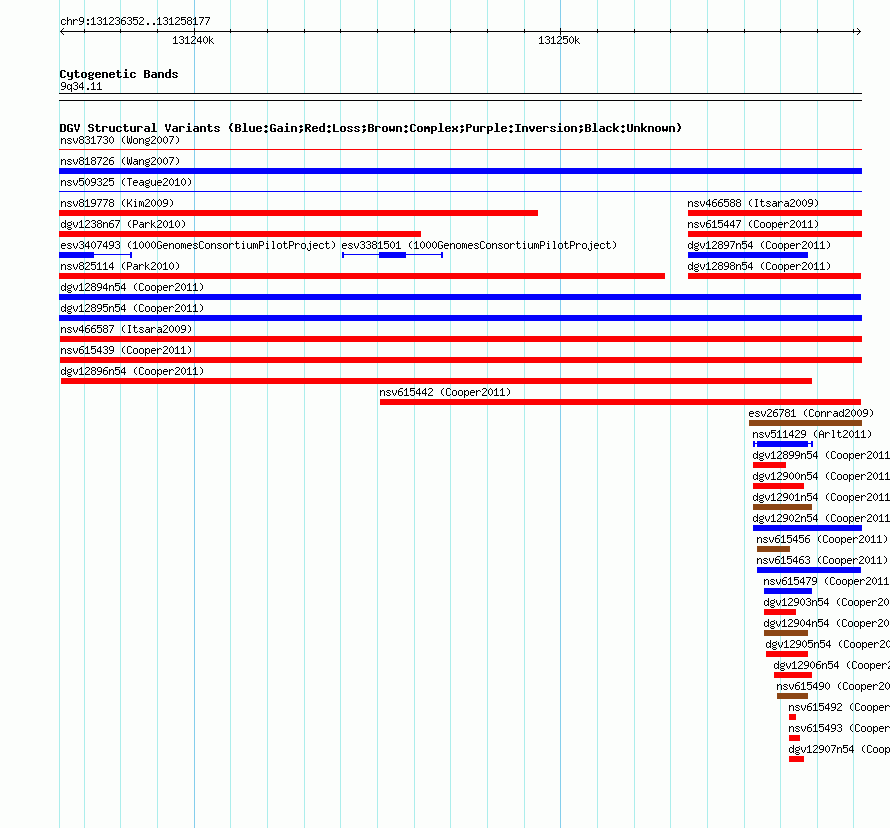890x828 pixels.
Task: Select the dgv12901n54 variant label
Action: coord(821,497)
